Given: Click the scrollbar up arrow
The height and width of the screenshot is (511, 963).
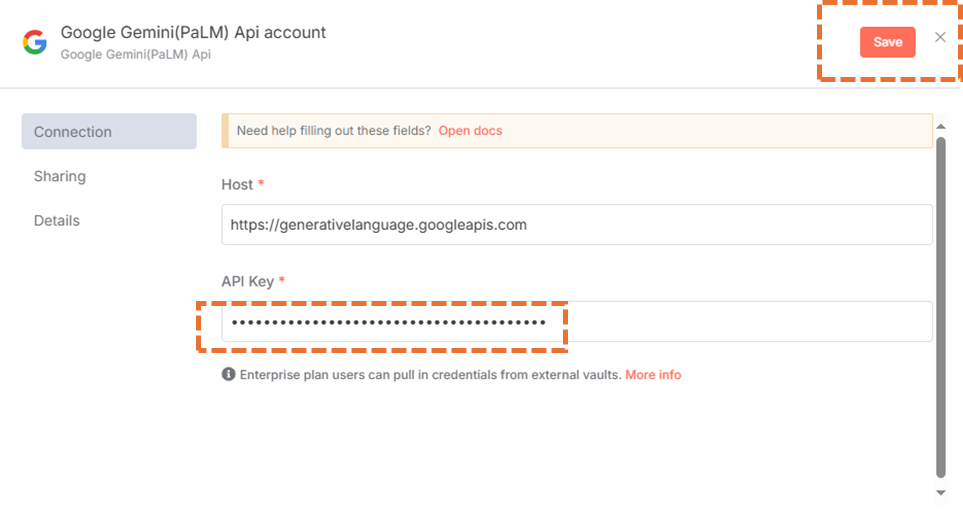Looking at the screenshot, I should point(941,127).
